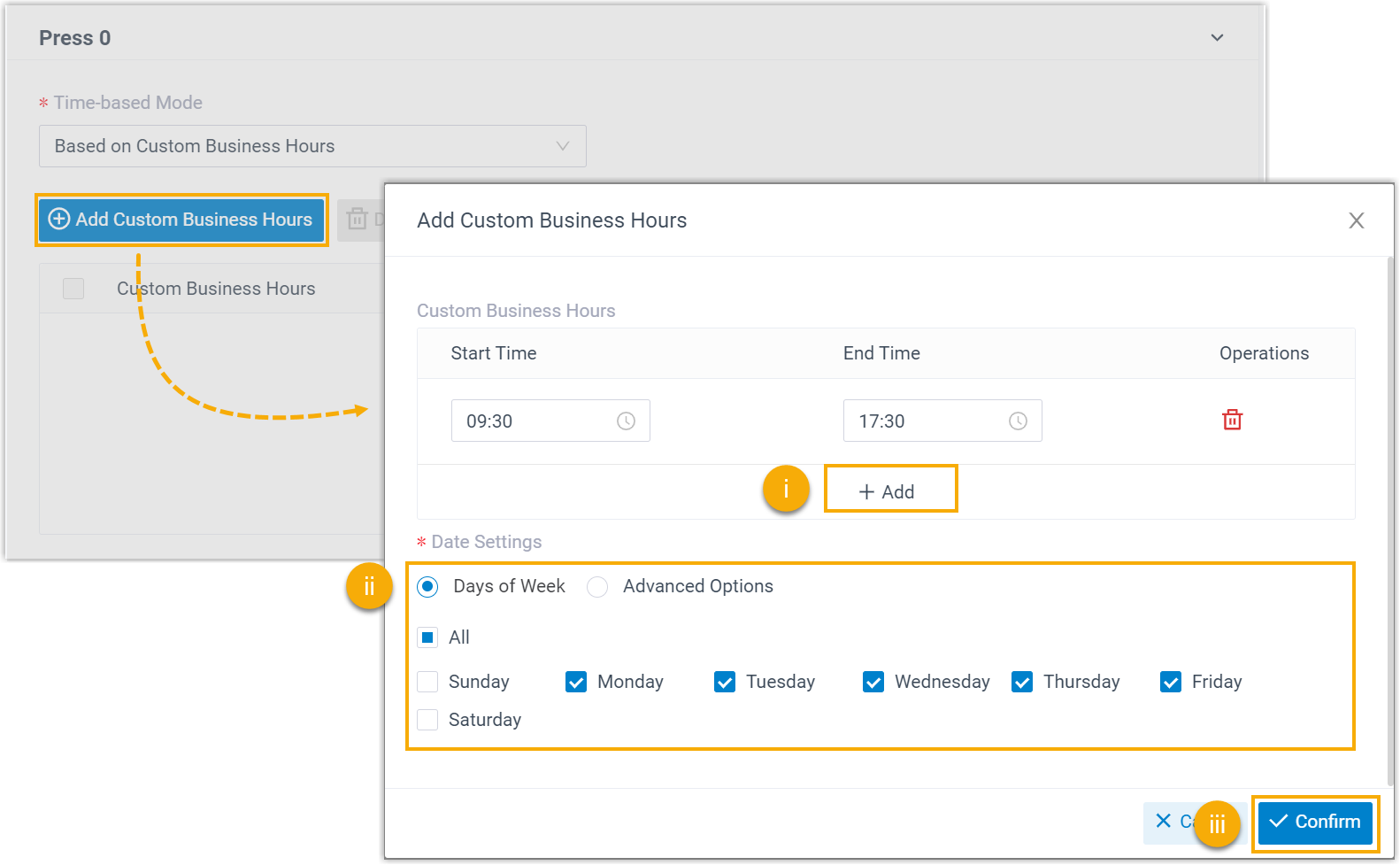1400x865 pixels.
Task: Open the Time-based Mode dropdown
Action: click(312, 146)
